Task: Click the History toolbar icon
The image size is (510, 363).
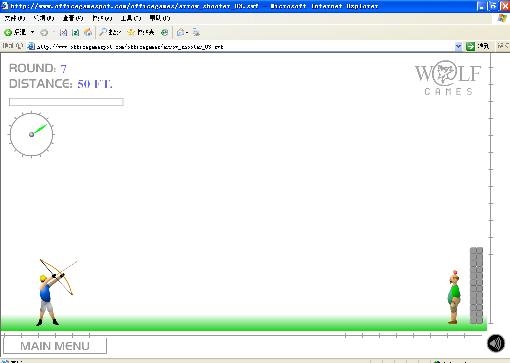Action: tap(164, 32)
